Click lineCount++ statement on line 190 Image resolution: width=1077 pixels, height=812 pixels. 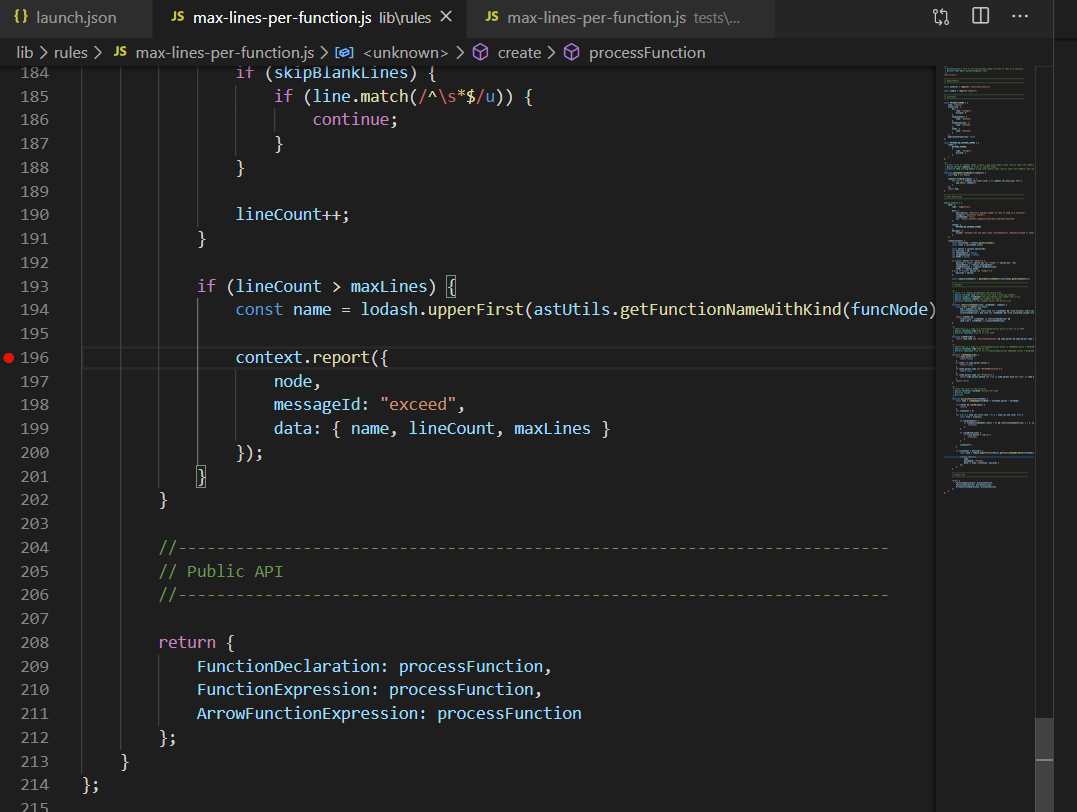(293, 215)
